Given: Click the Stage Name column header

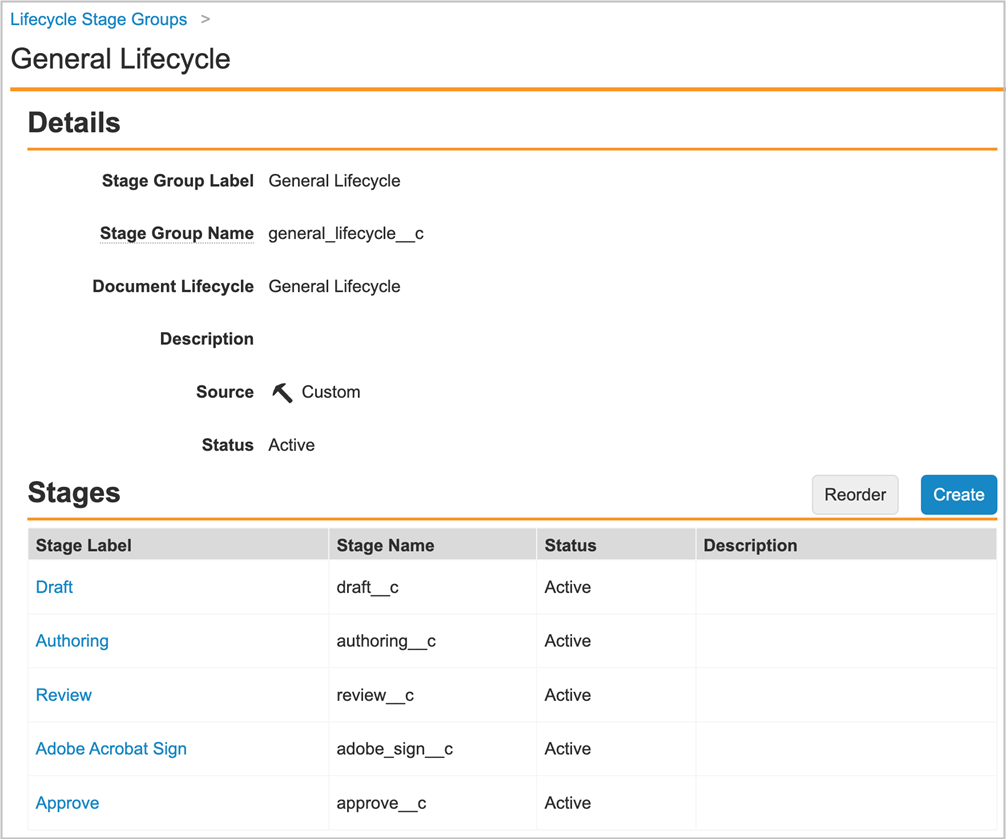Looking at the screenshot, I should coord(385,546).
